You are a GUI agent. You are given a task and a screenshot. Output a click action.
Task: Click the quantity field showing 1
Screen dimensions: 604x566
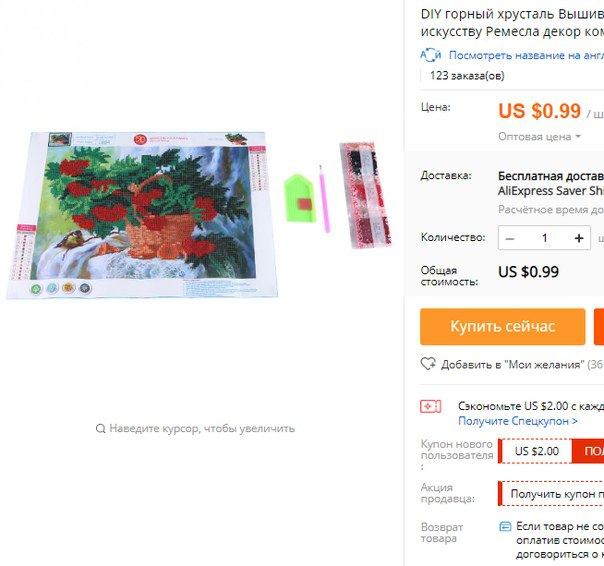click(x=544, y=238)
